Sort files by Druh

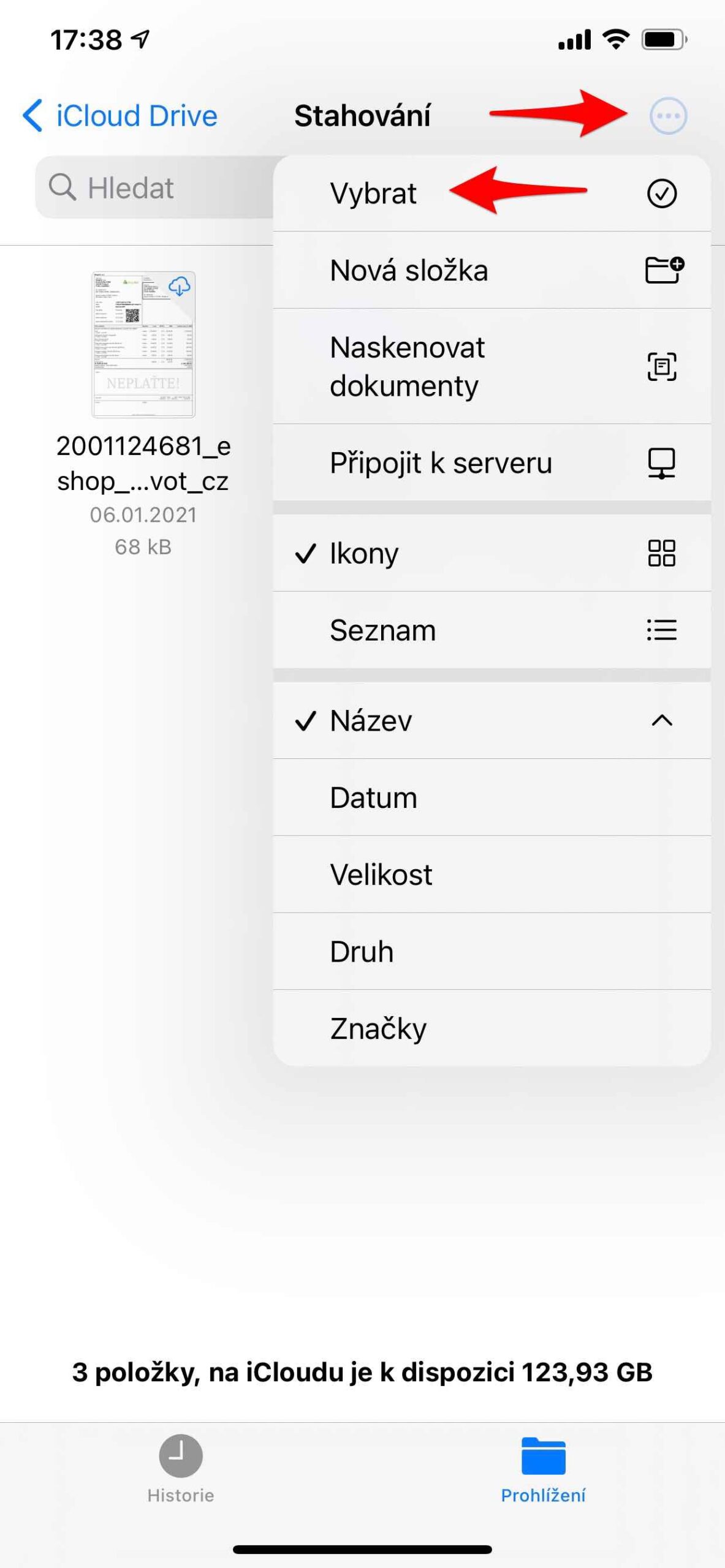click(x=362, y=951)
